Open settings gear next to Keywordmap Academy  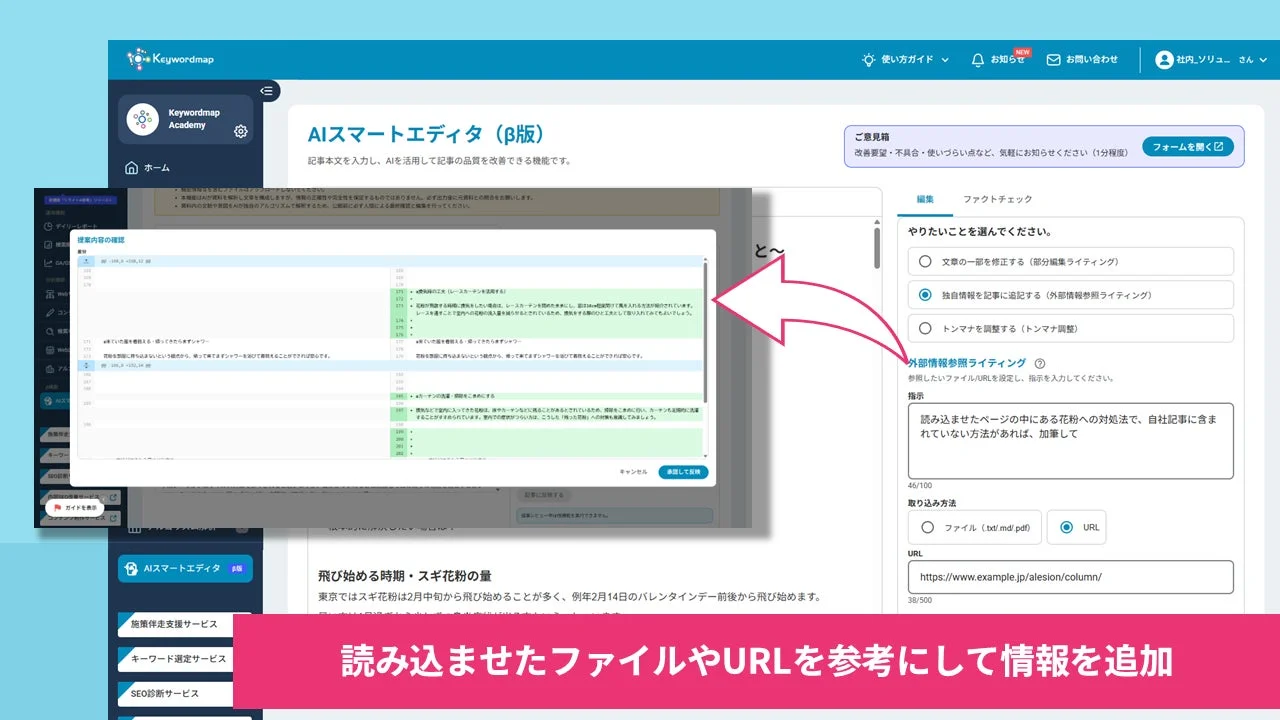click(240, 131)
